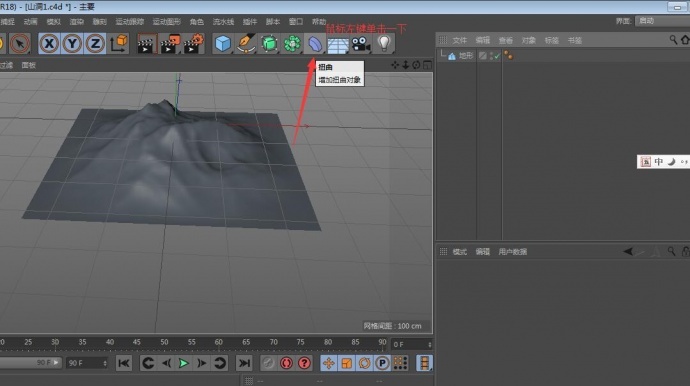Open object manager 编辑 menu
Image resolution: width=690 pixels, height=386 pixels.
[x=483, y=40]
